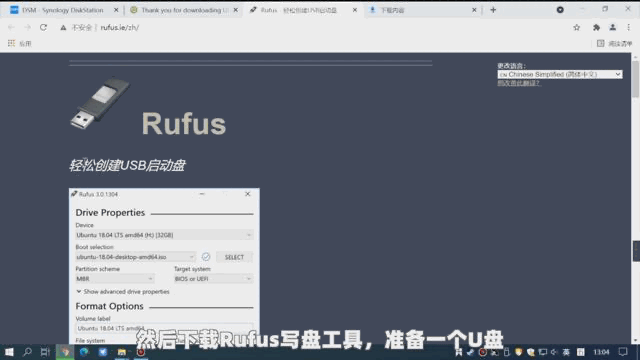Open the Chrome profile avatar menu
The width and height of the screenshot is (640, 360).
613,27
